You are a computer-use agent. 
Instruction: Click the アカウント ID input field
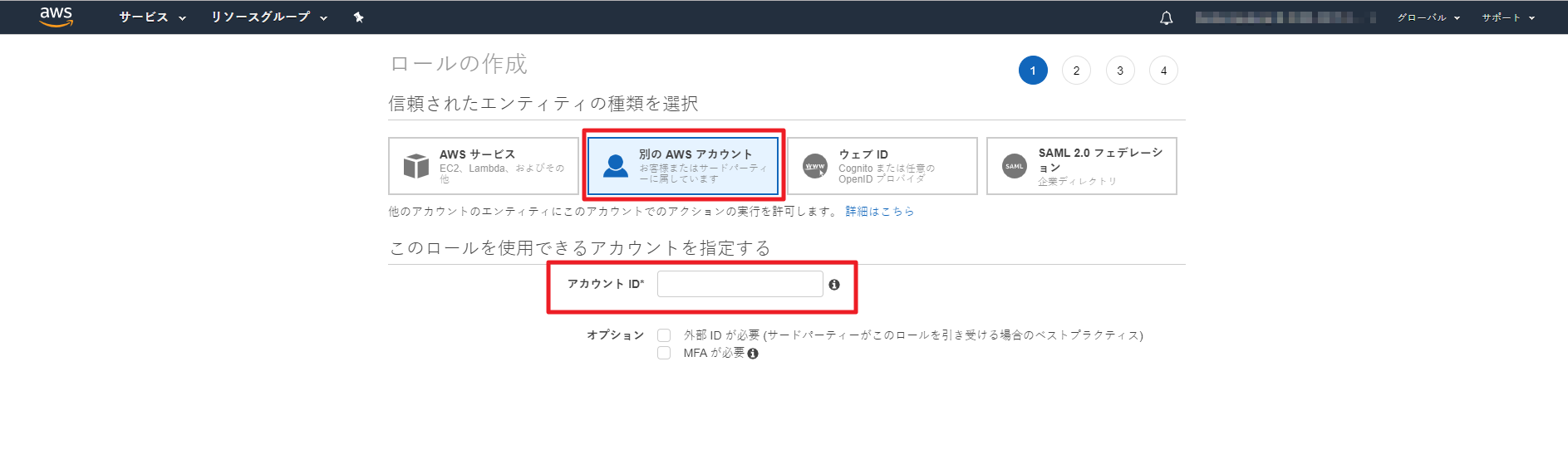[x=740, y=284]
